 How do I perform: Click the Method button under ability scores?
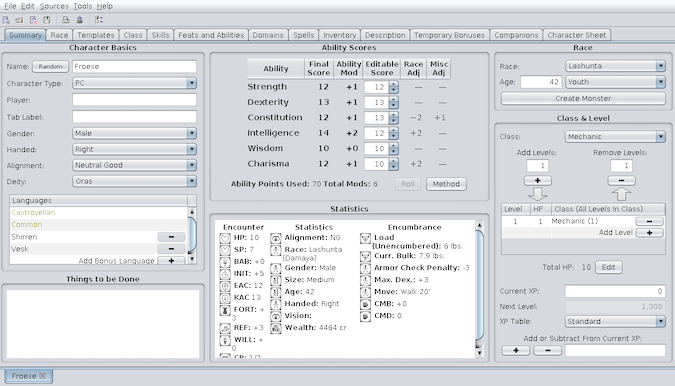pyautogui.click(x=446, y=184)
